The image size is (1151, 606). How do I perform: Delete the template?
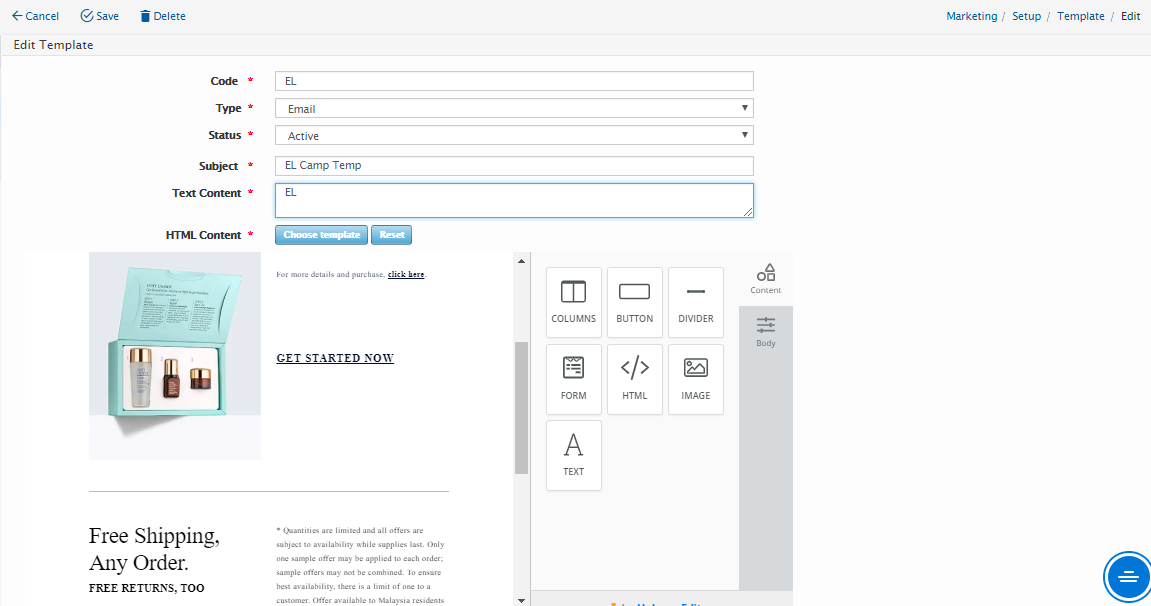[x=162, y=16]
